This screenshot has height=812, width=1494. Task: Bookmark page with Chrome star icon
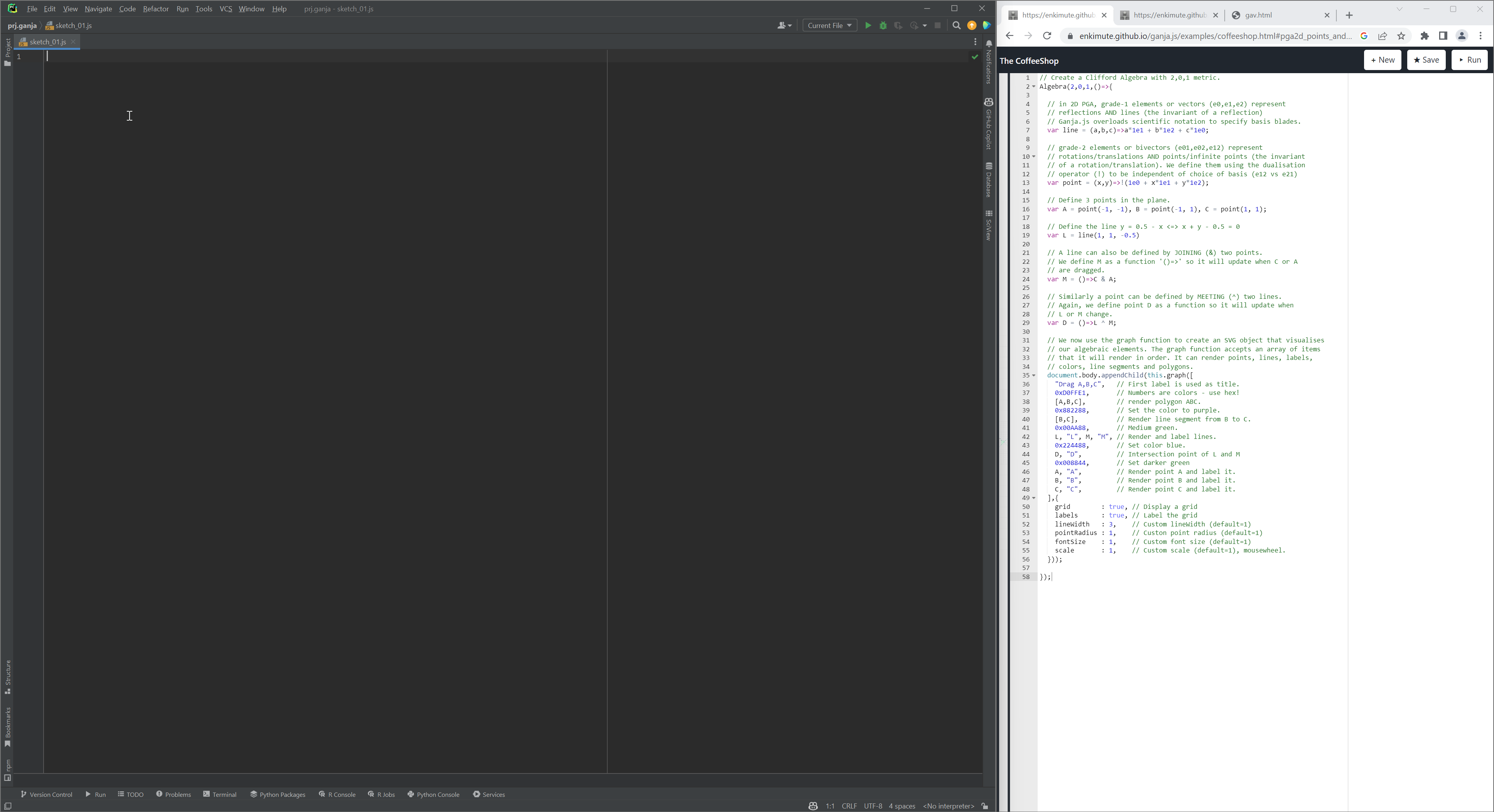pyautogui.click(x=1401, y=36)
